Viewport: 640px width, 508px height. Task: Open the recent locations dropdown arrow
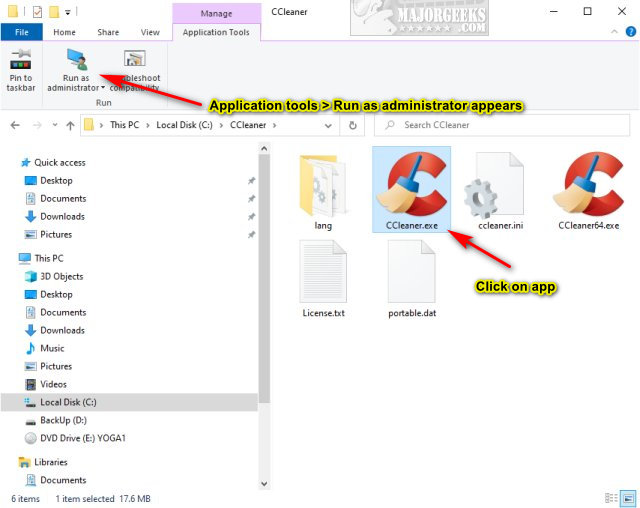[x=55, y=125]
